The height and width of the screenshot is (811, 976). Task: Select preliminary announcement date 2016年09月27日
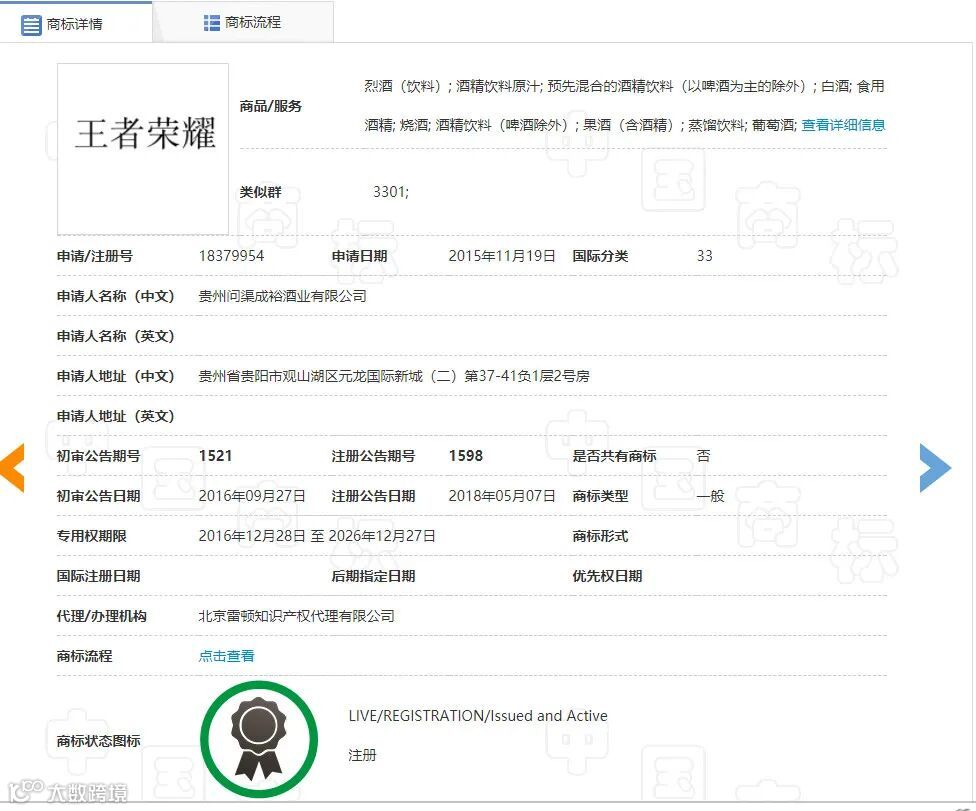tap(252, 496)
